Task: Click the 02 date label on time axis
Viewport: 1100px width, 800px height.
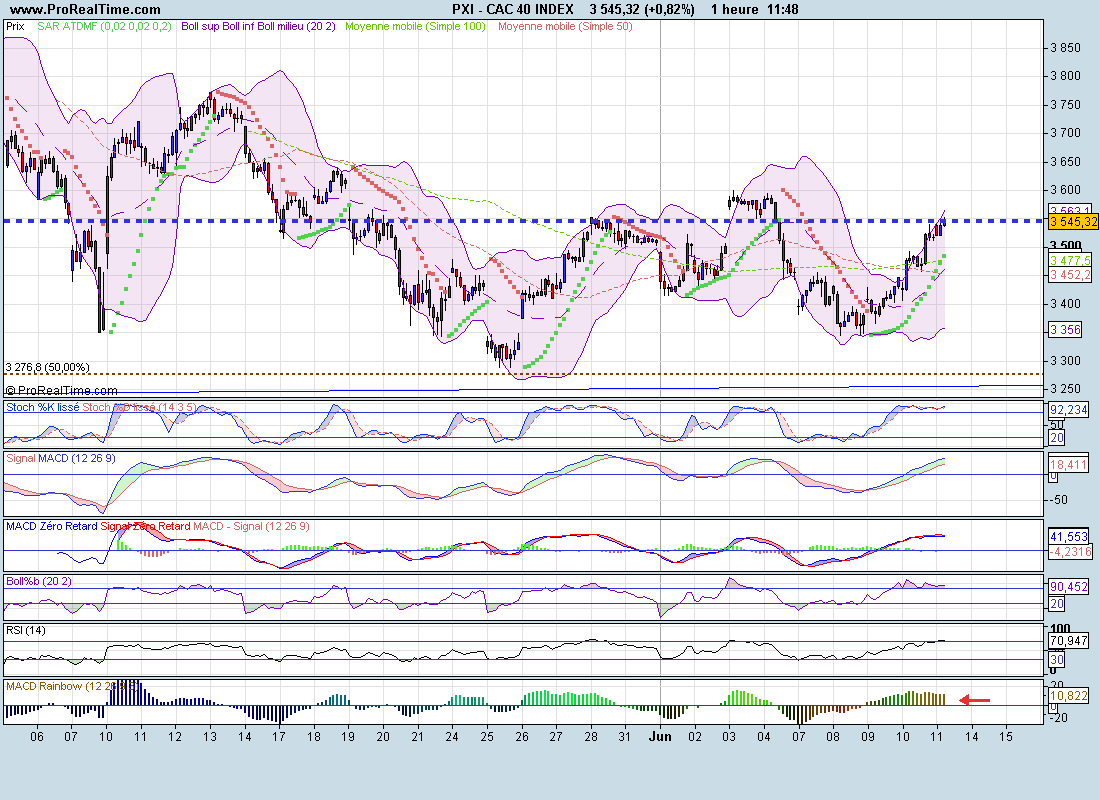Action: coord(695,737)
